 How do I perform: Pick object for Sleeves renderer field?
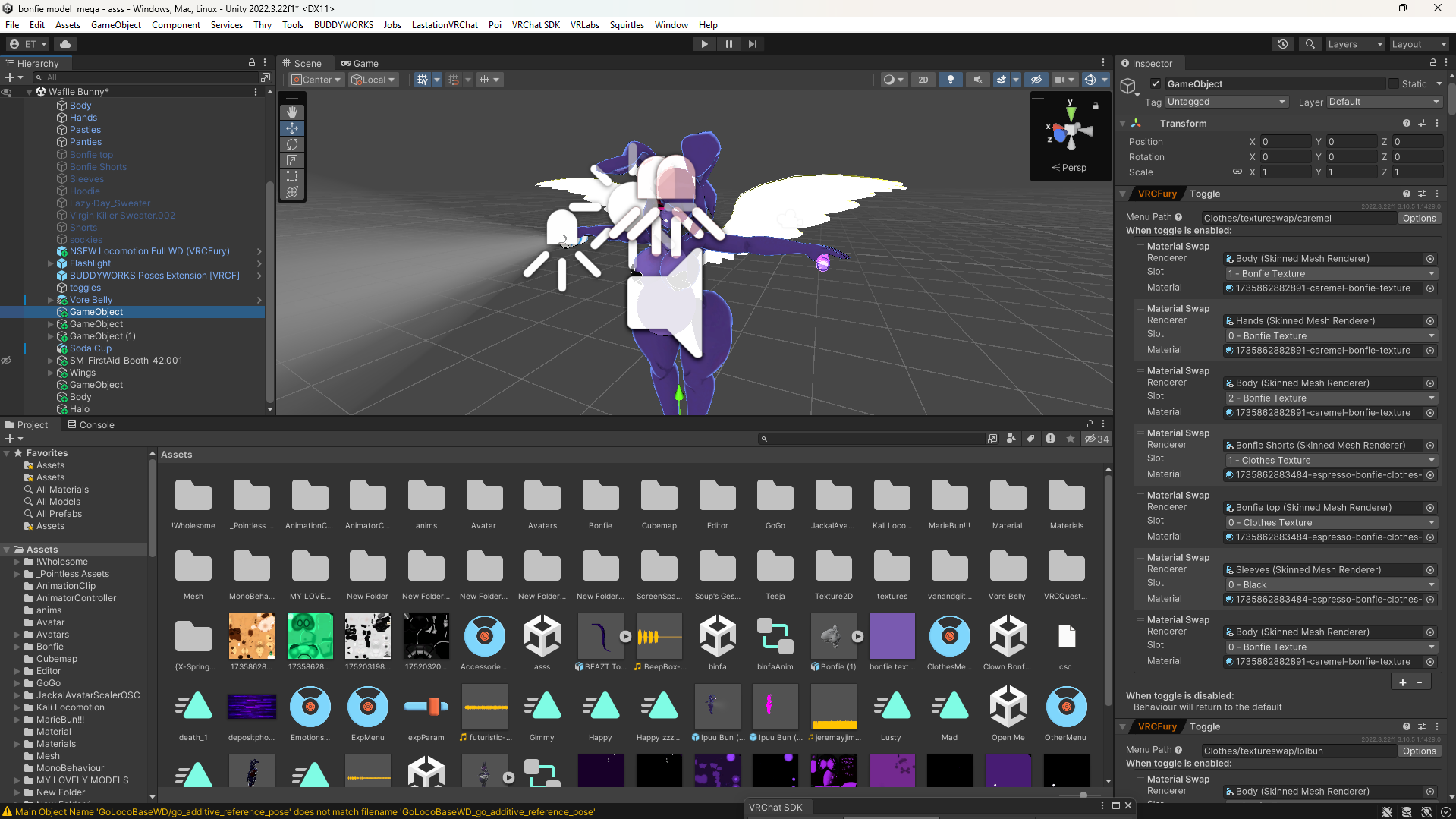click(x=1429, y=570)
